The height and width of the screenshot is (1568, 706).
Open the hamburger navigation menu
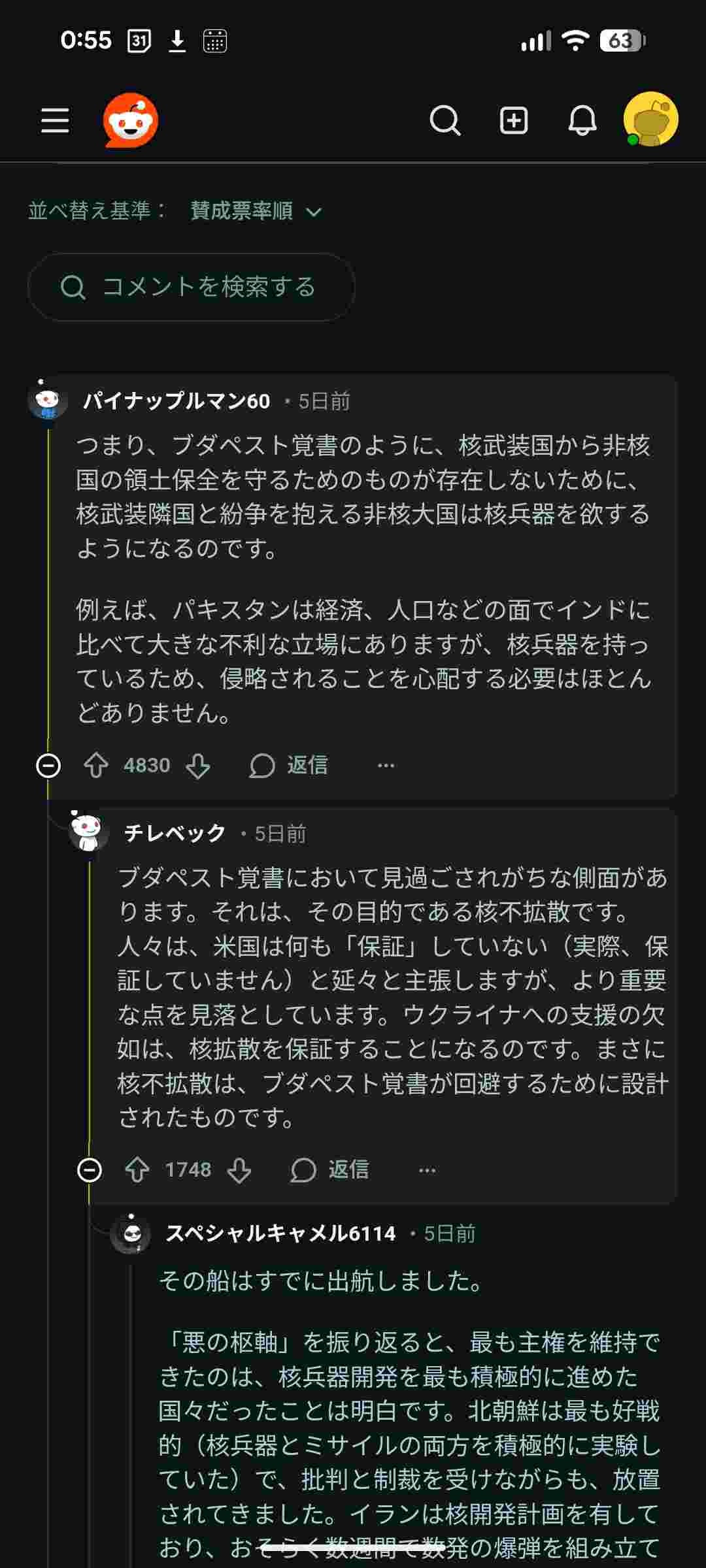pyautogui.click(x=55, y=121)
